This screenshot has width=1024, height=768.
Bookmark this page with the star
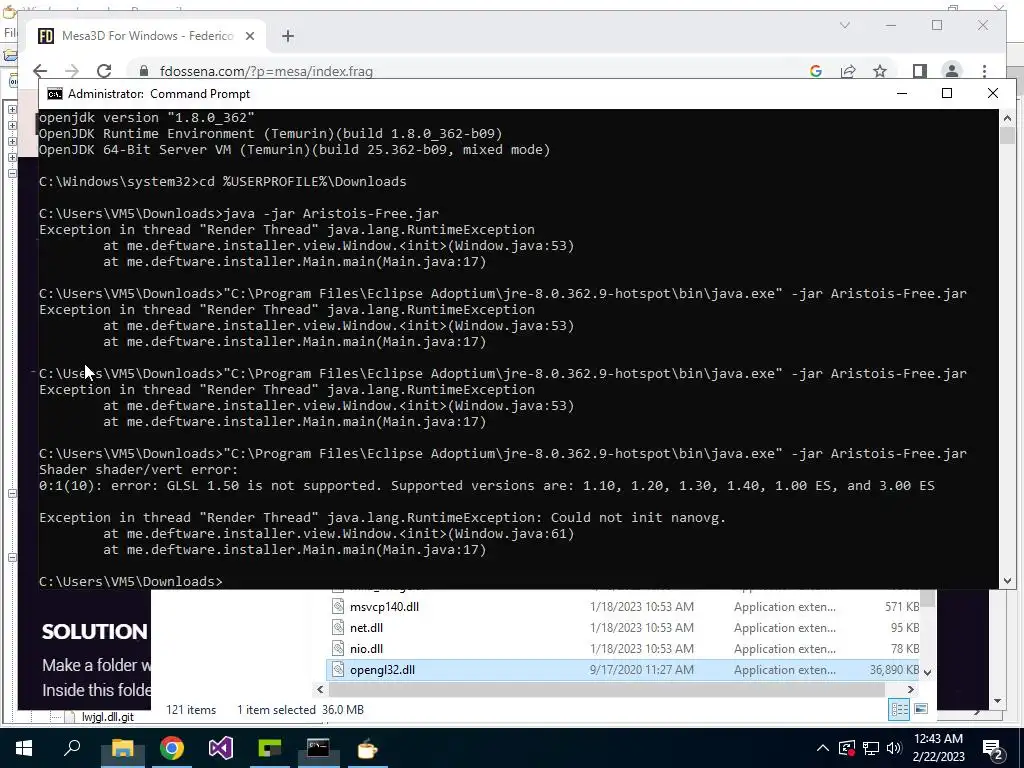point(880,71)
